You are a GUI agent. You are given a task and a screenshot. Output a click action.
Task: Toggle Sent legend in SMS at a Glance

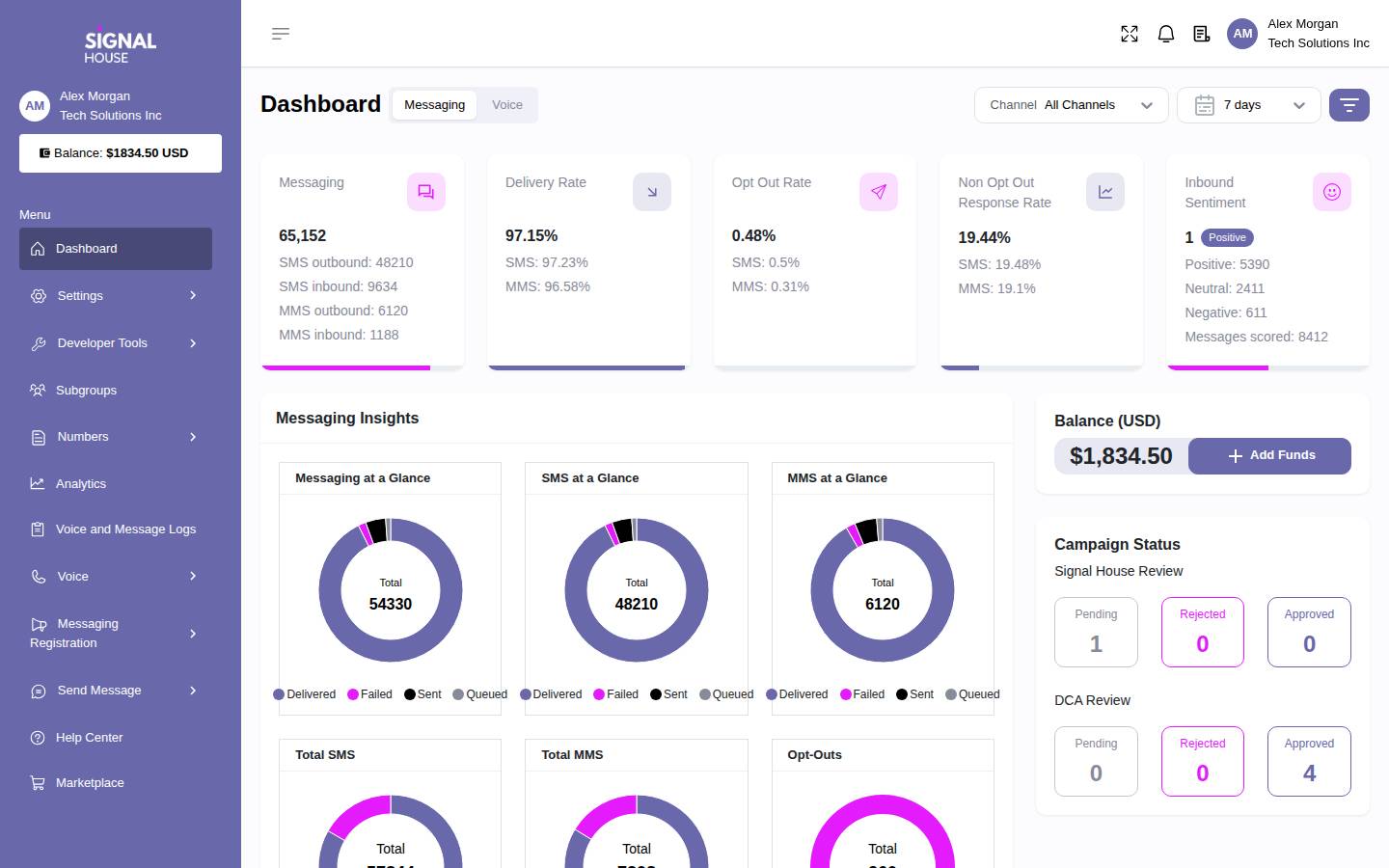tap(668, 694)
